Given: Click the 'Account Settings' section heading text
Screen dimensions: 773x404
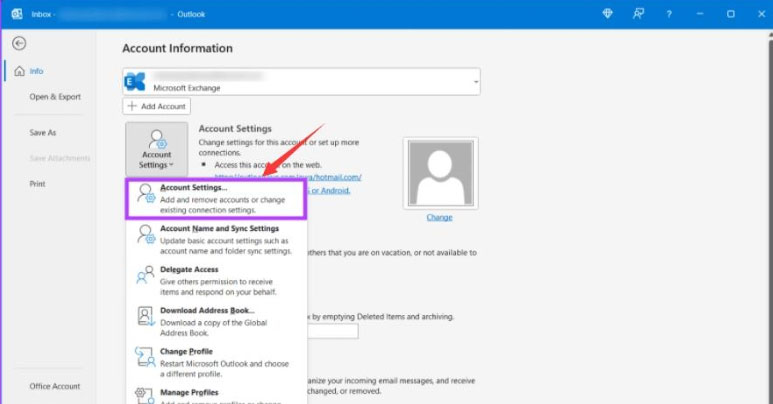Looking at the screenshot, I should tap(235, 128).
